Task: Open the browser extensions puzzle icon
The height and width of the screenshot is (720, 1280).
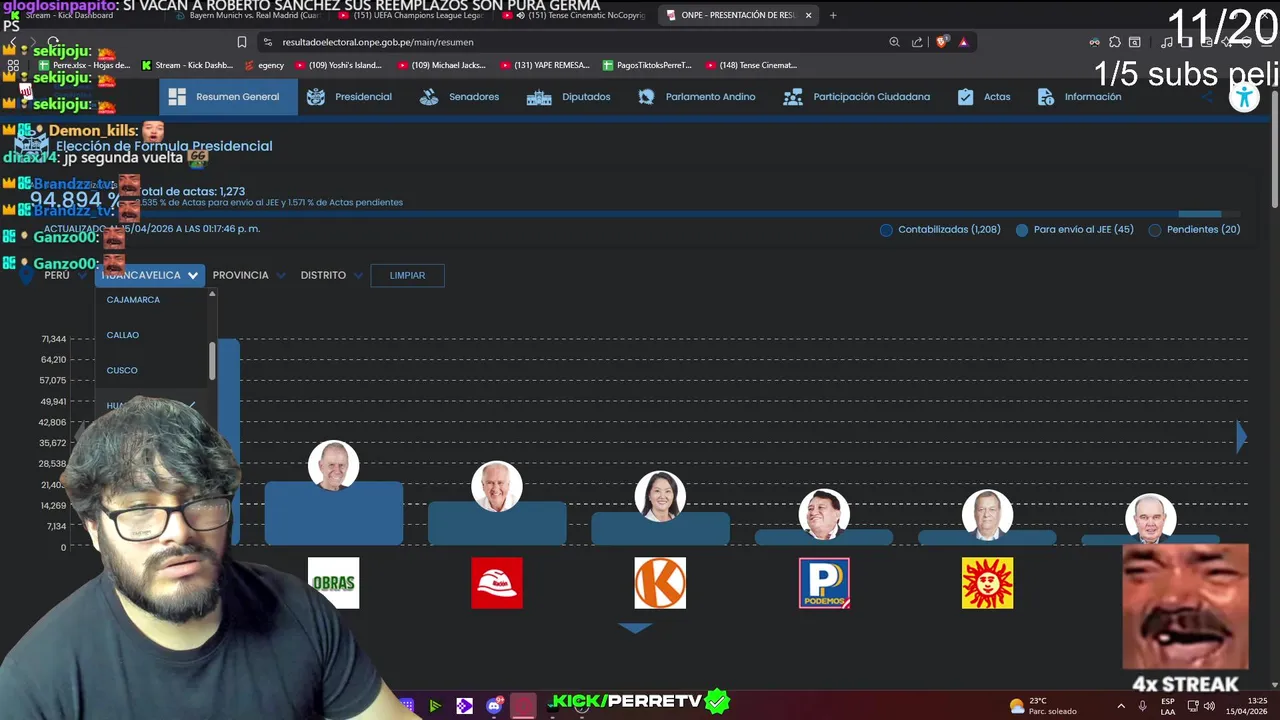Action: (1115, 42)
